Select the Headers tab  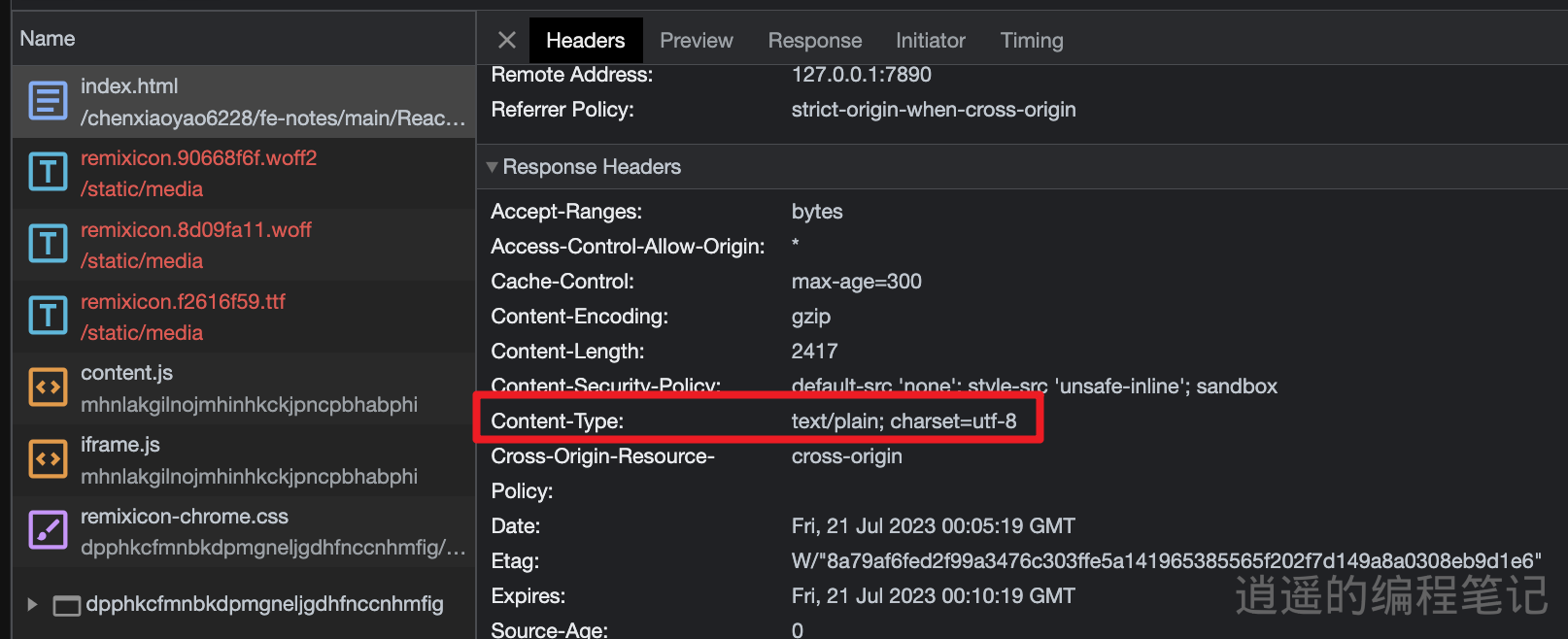pos(585,41)
